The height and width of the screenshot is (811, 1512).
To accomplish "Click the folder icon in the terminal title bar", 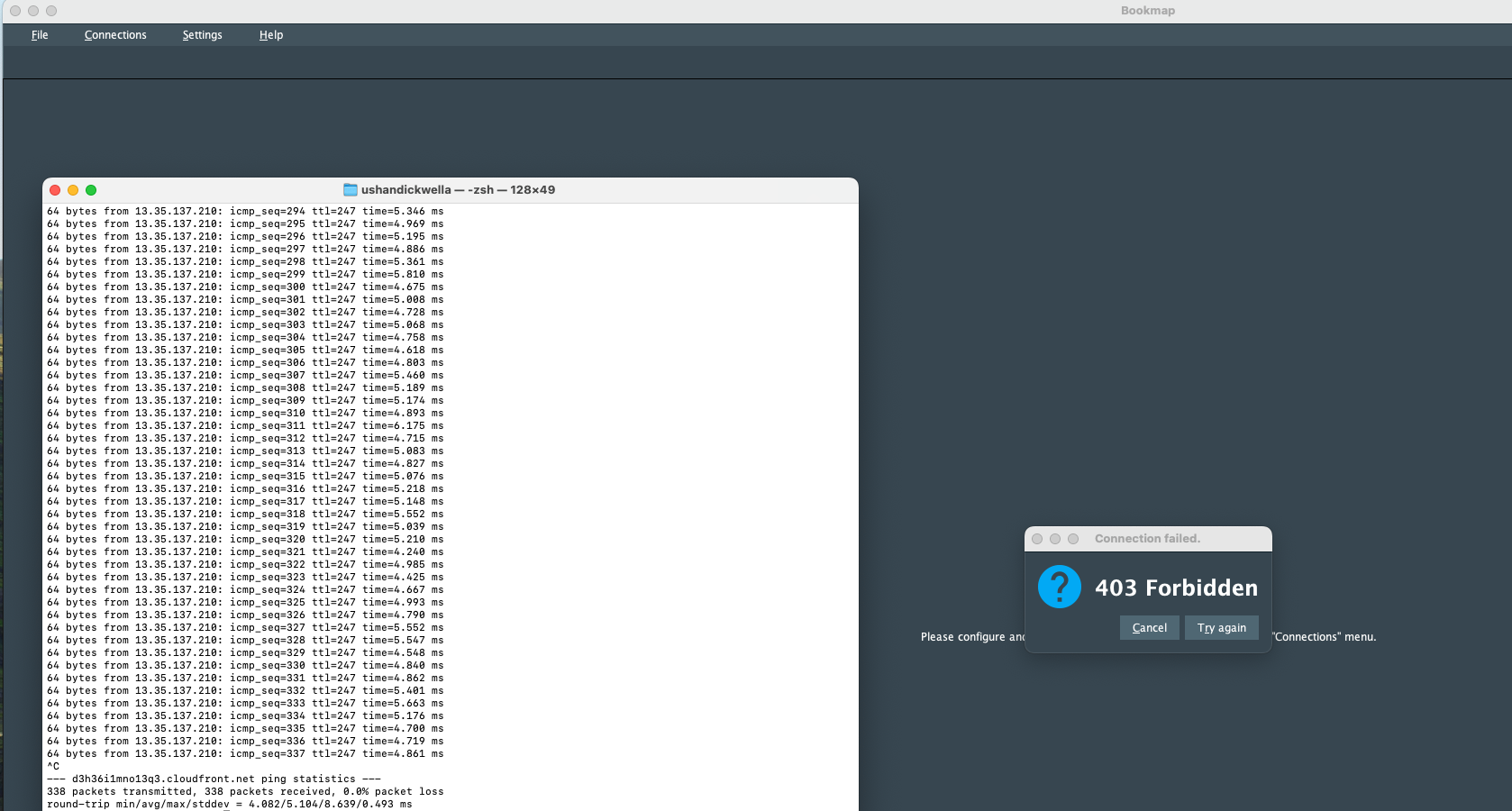I will point(350,190).
